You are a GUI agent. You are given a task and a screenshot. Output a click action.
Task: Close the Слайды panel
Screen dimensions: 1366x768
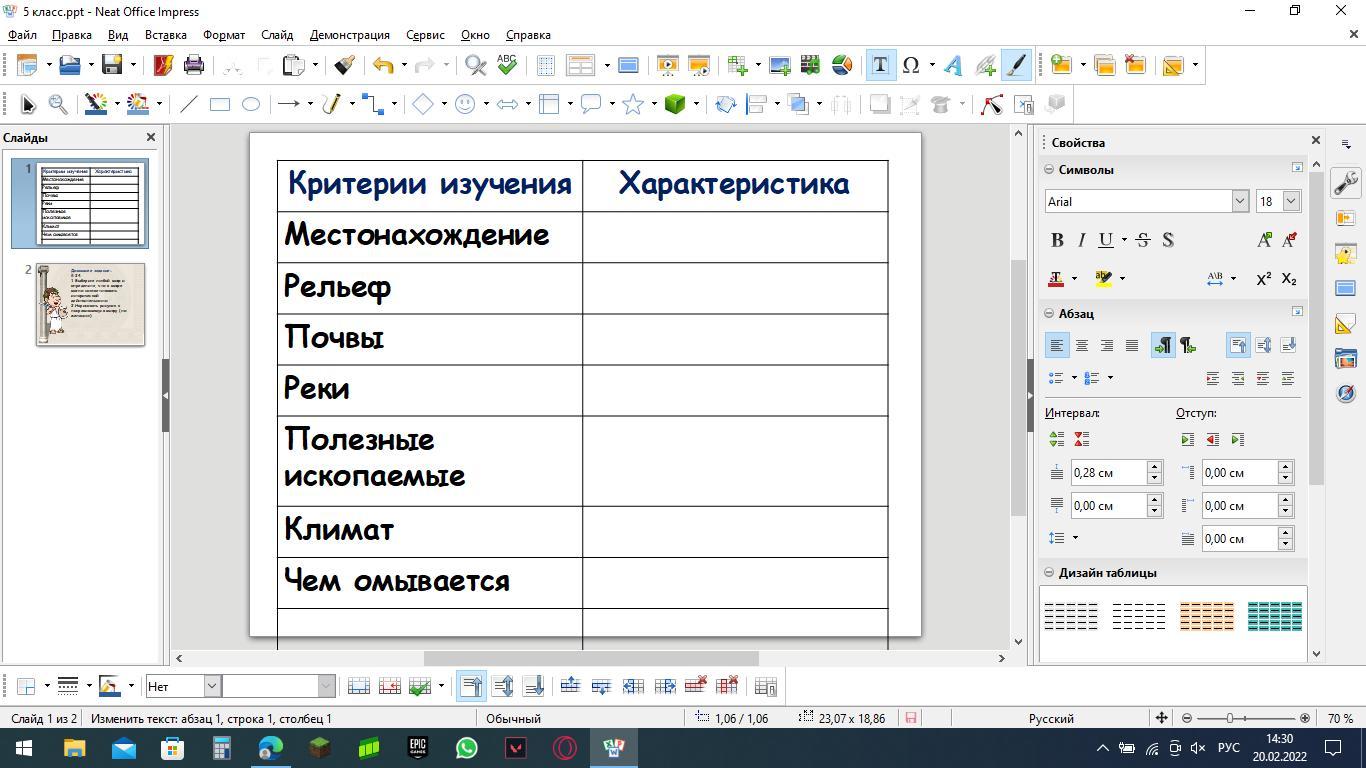tap(151, 137)
